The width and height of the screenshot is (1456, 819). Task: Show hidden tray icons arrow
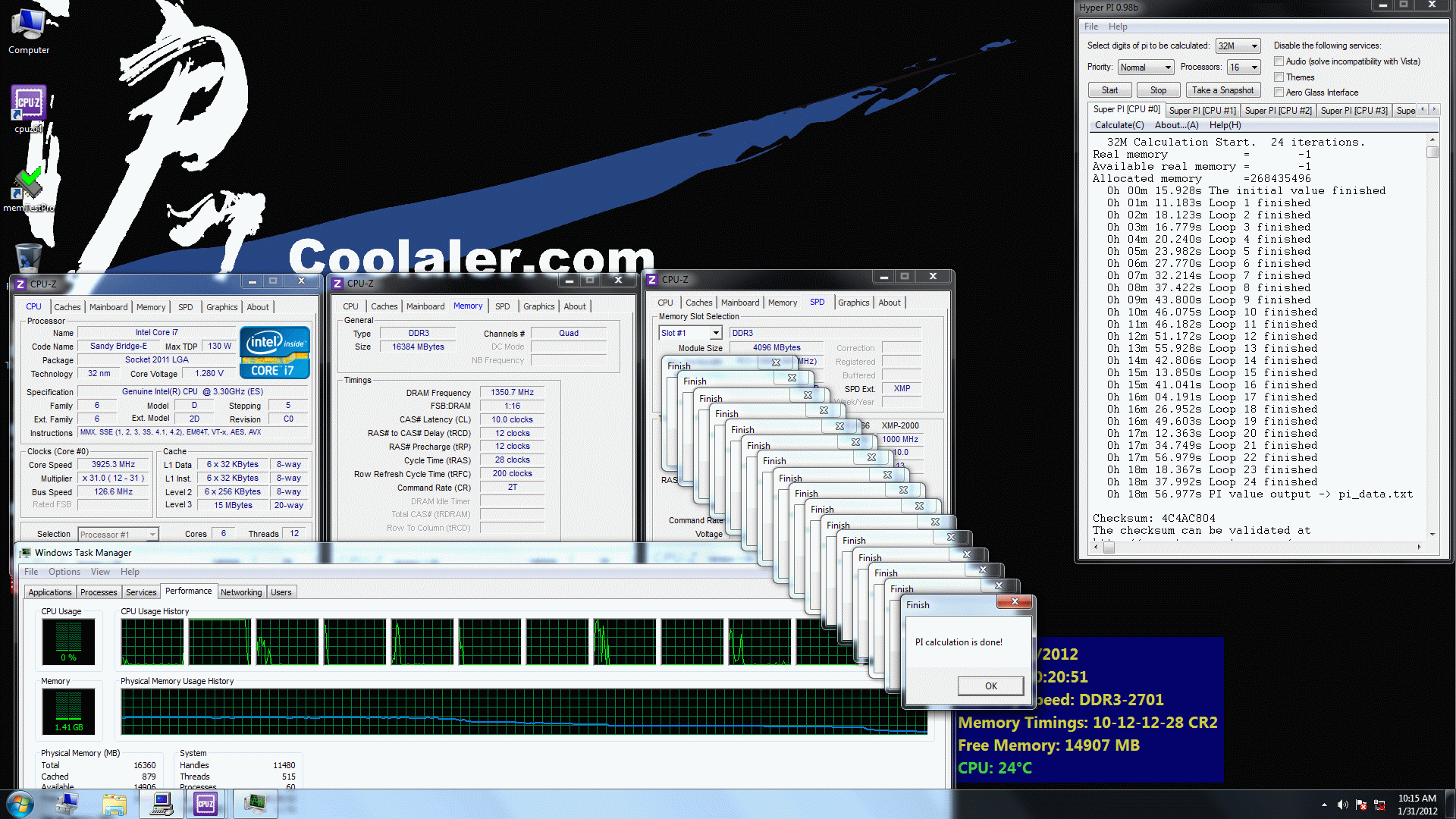(x=1324, y=805)
